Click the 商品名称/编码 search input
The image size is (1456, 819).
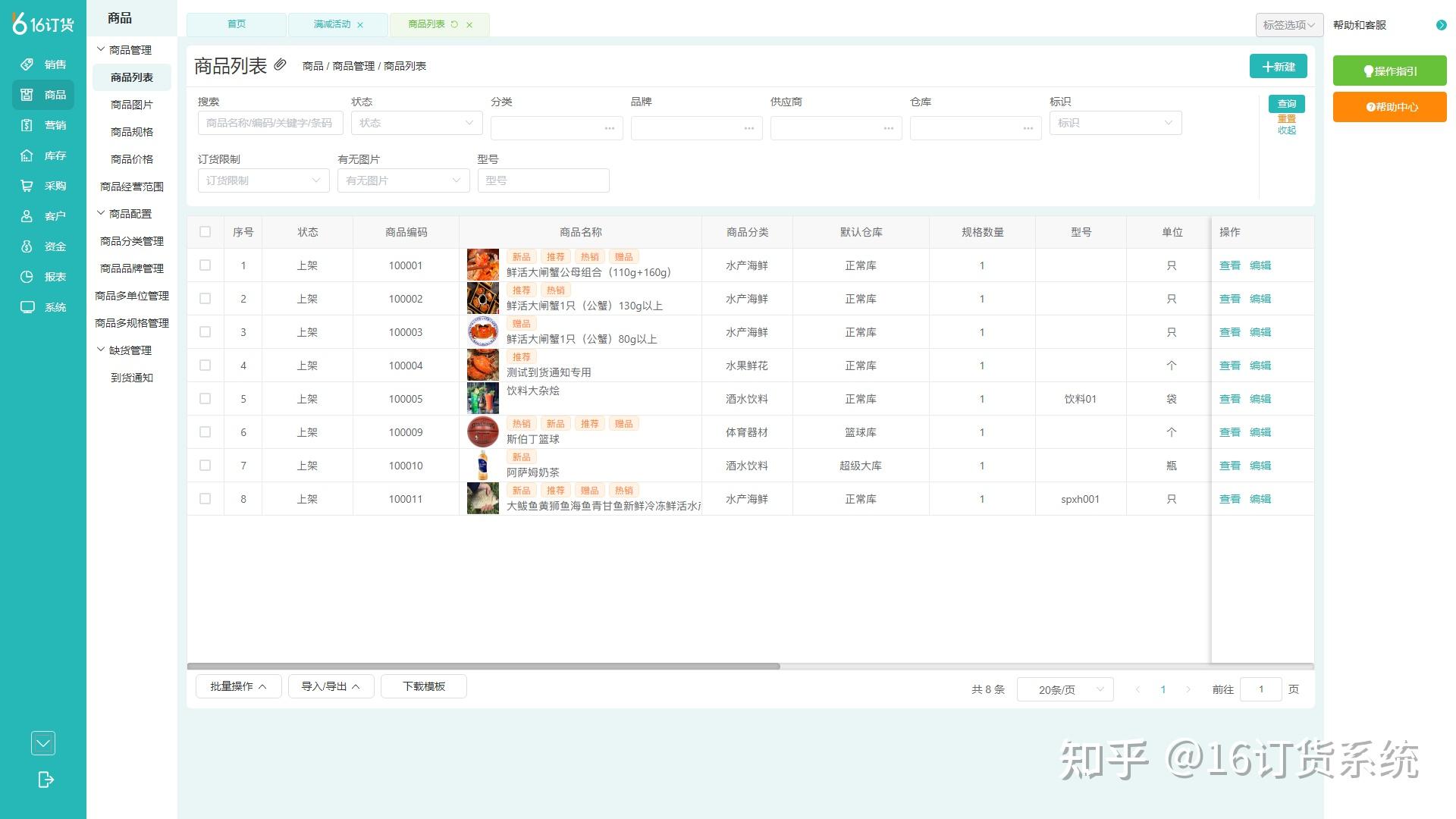click(270, 123)
